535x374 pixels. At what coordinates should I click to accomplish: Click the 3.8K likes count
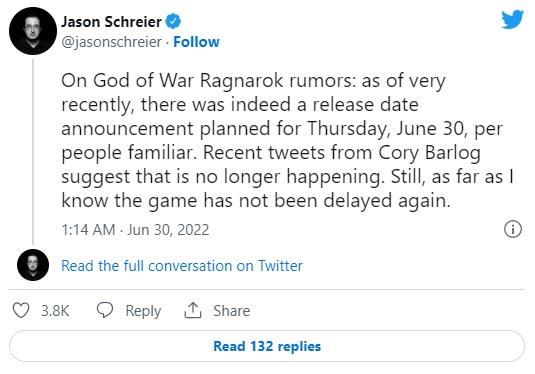point(55,311)
